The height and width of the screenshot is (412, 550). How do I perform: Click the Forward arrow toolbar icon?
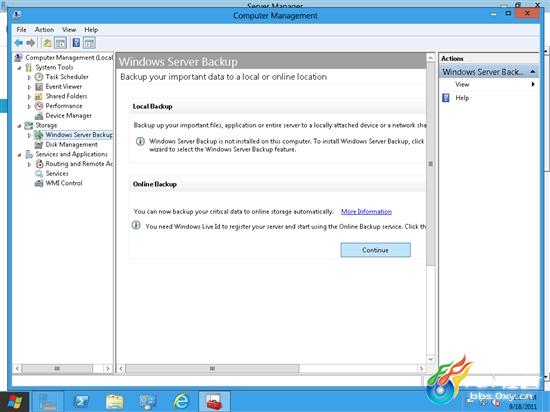pos(31,43)
